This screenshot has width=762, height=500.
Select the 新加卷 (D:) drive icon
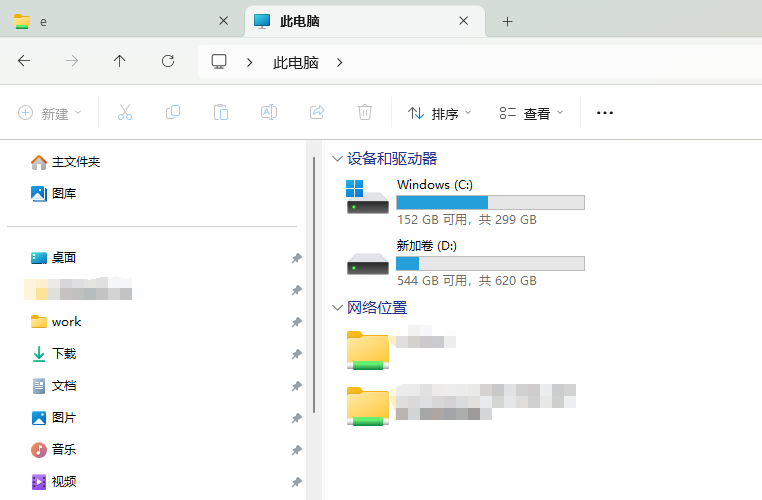367,264
